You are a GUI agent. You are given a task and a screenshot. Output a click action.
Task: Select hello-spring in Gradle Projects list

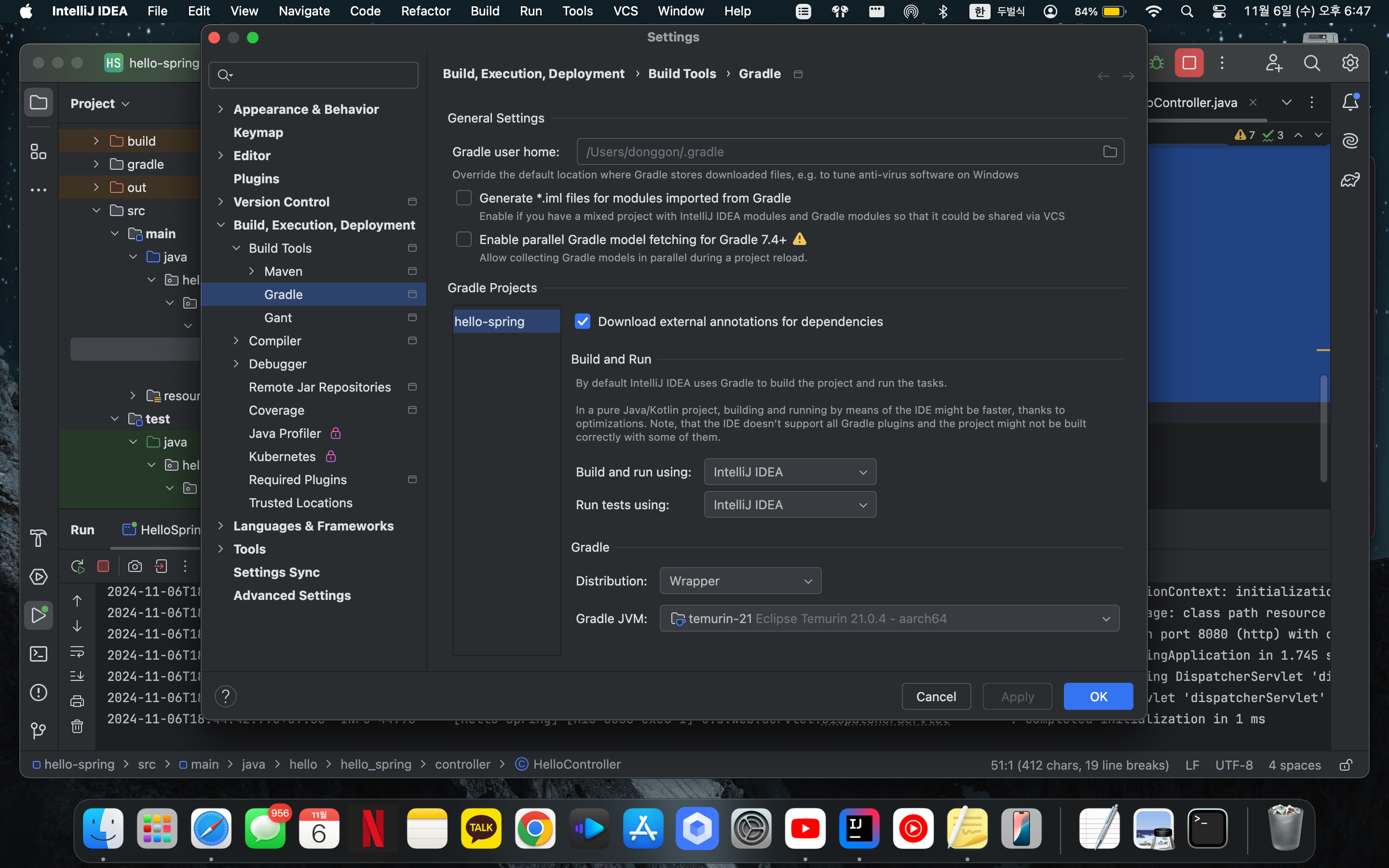coord(506,322)
